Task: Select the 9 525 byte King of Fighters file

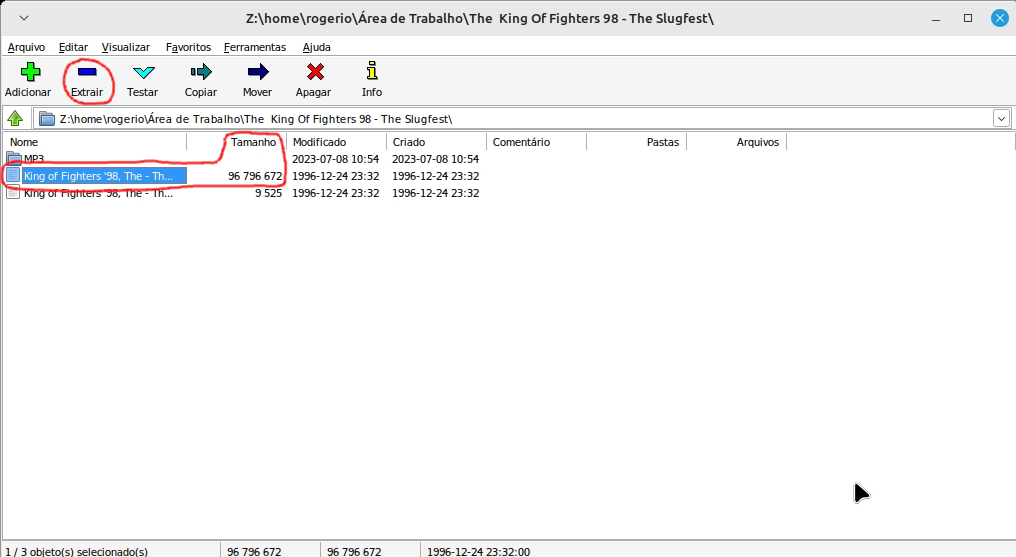Action: tap(98, 193)
